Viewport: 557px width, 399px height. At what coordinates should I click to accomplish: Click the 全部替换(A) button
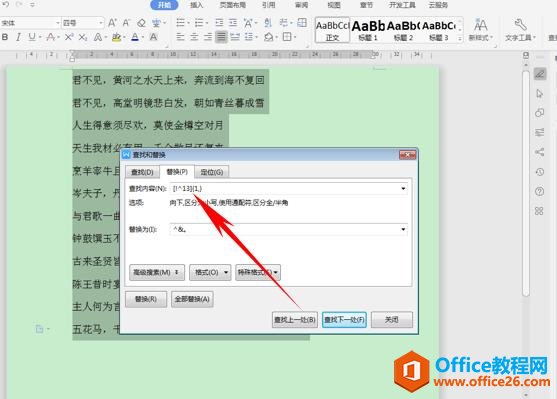[x=192, y=299]
